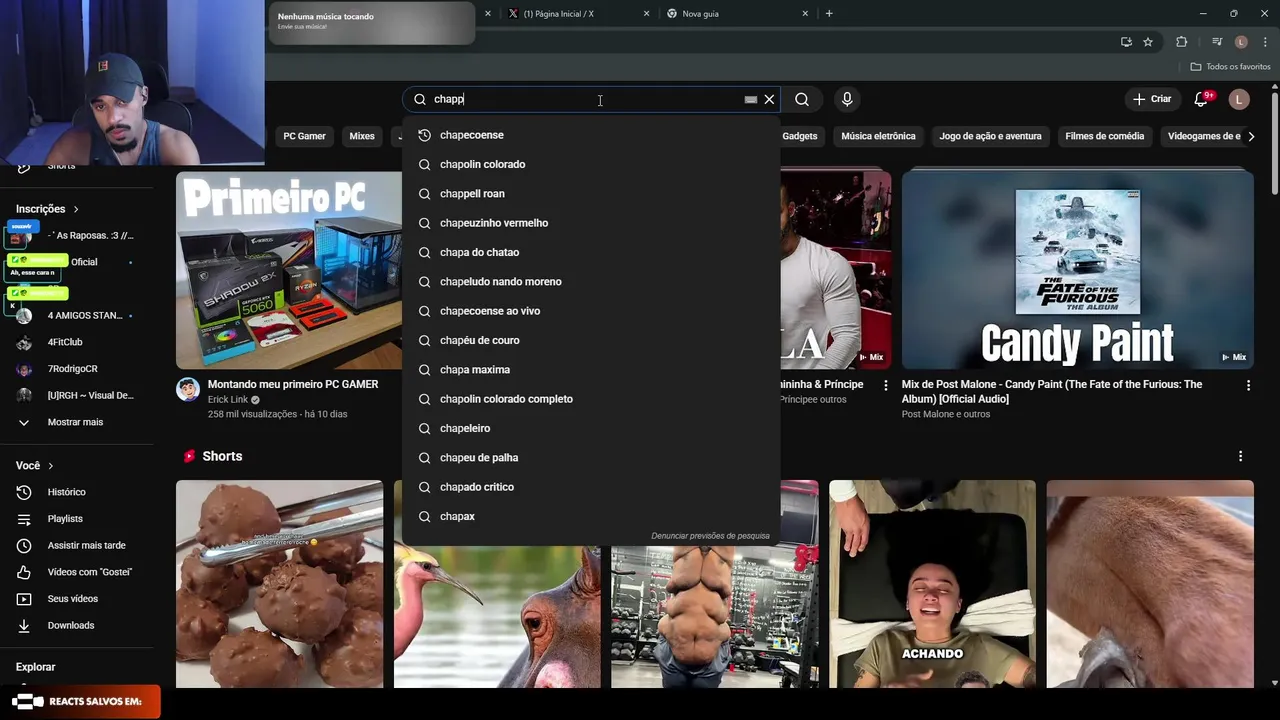Open Erick Link channel avatar
Image resolution: width=1280 pixels, height=720 pixels.
[188, 389]
